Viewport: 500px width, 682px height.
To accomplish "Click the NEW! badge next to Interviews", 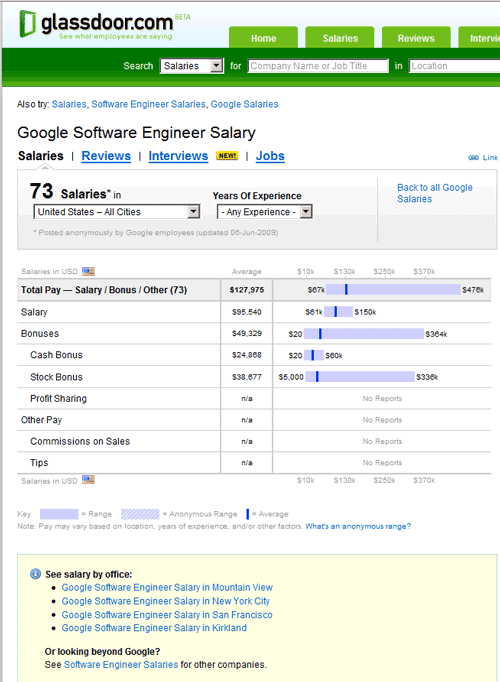I will pos(227,156).
